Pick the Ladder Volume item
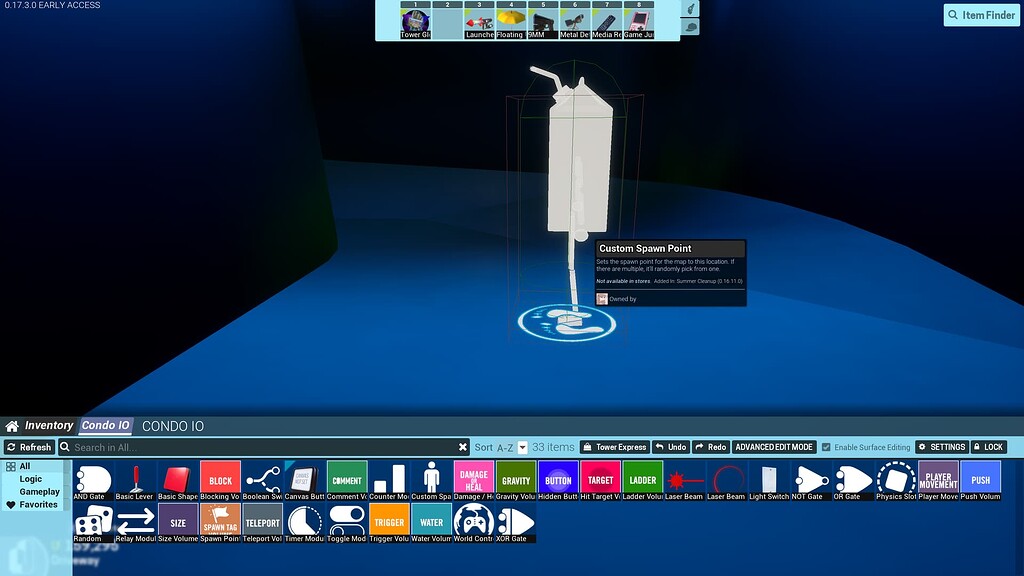Viewport: 1024px width, 576px height. pos(643,480)
